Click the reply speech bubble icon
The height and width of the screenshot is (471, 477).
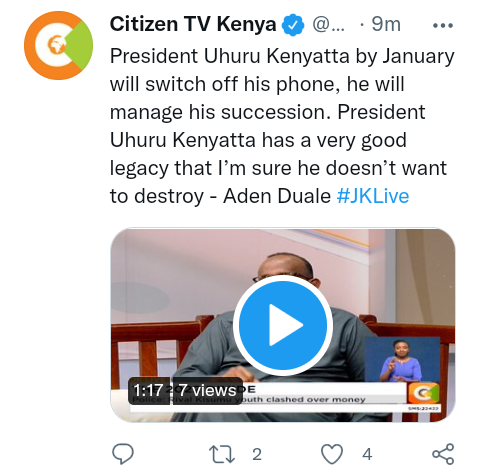click(123, 454)
